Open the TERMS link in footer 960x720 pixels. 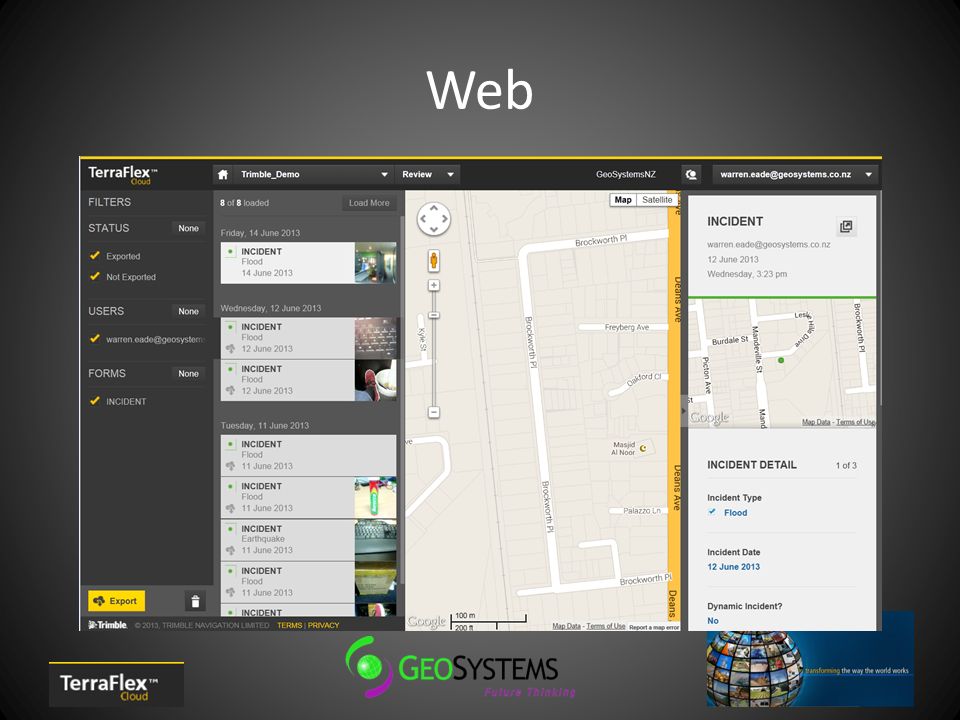(290, 625)
